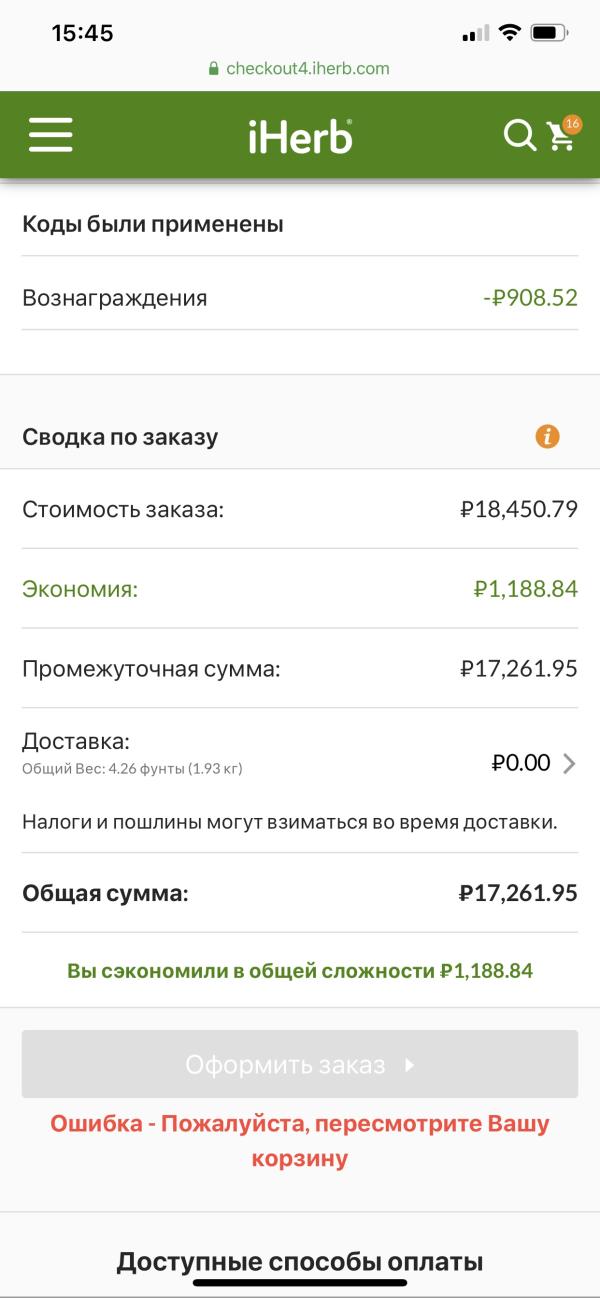The image size is (600, 1298).
Task: Tap the Оформить заказ button
Action: tap(300, 1064)
